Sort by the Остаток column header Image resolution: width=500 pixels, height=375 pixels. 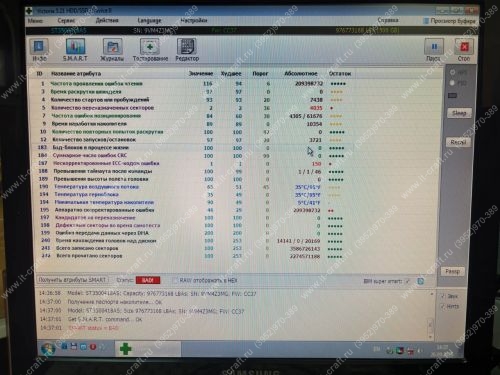pos(340,74)
